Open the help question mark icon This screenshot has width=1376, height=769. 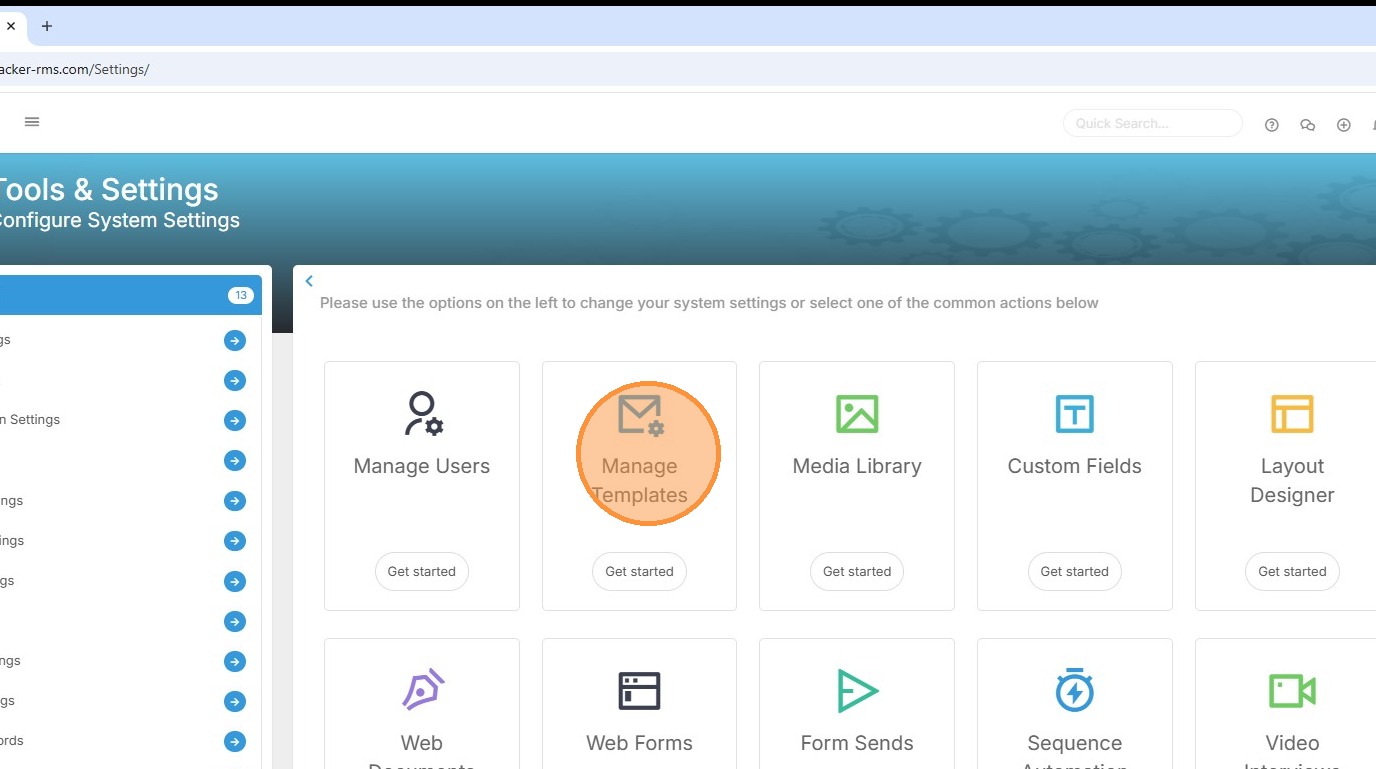point(1271,125)
